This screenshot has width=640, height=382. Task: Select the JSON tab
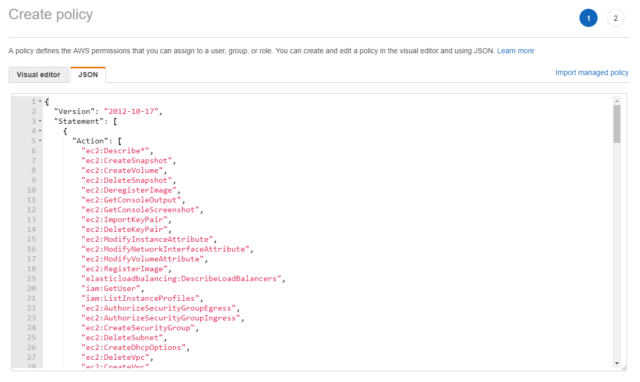[x=88, y=75]
